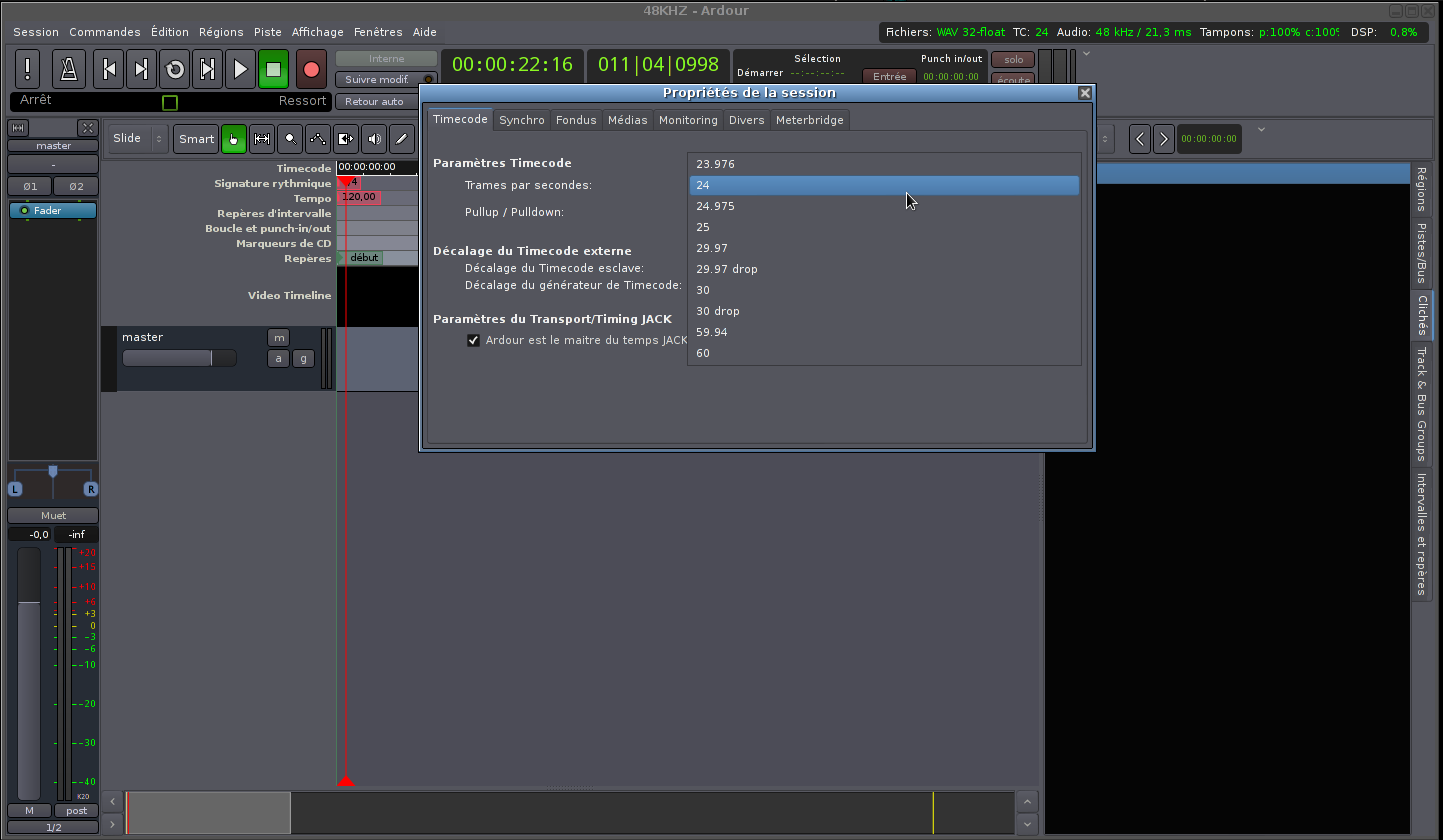Switch to the Synchro tab
The image size is (1443, 840).
[x=522, y=120]
